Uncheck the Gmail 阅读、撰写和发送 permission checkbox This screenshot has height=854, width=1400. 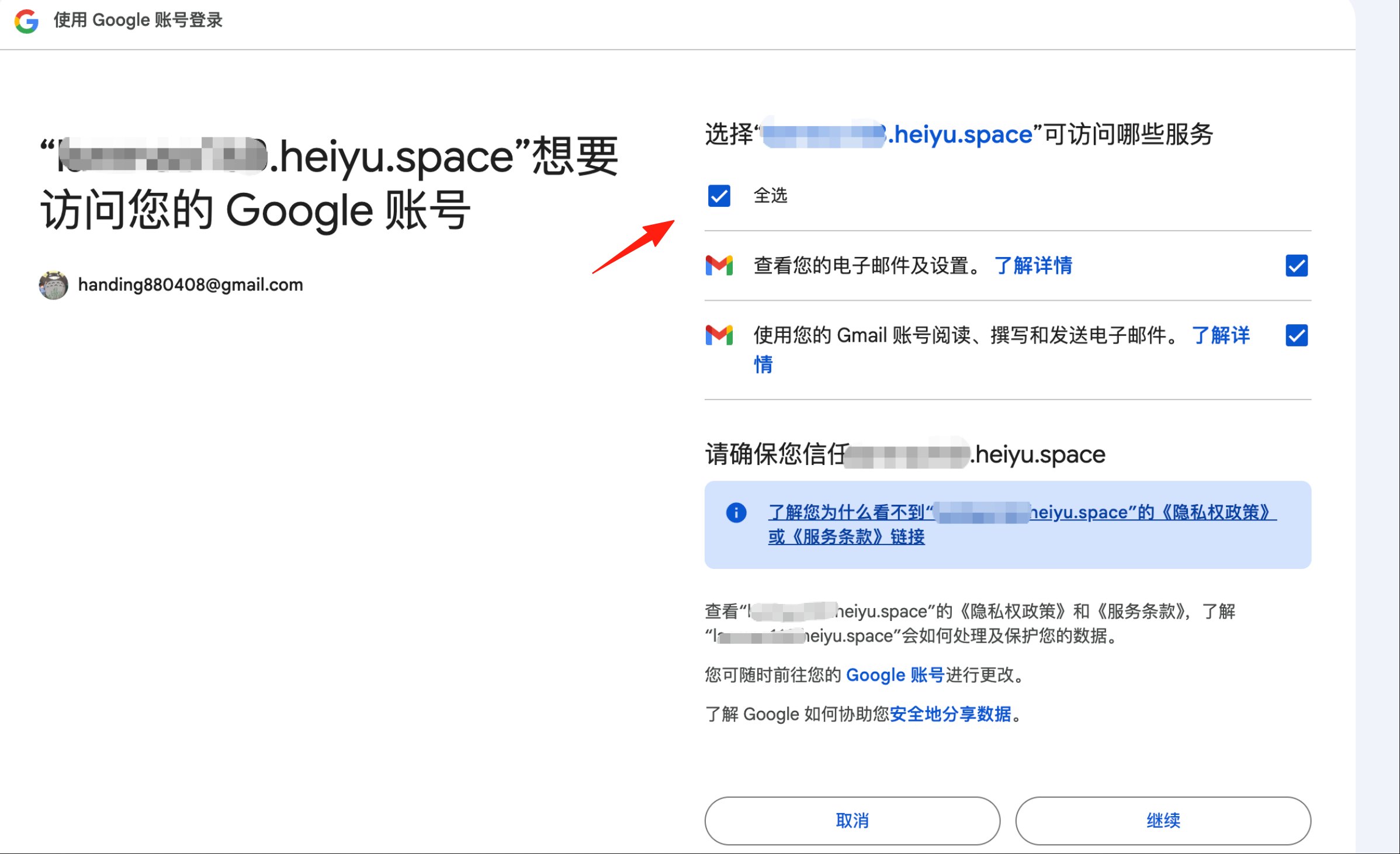click(1297, 335)
